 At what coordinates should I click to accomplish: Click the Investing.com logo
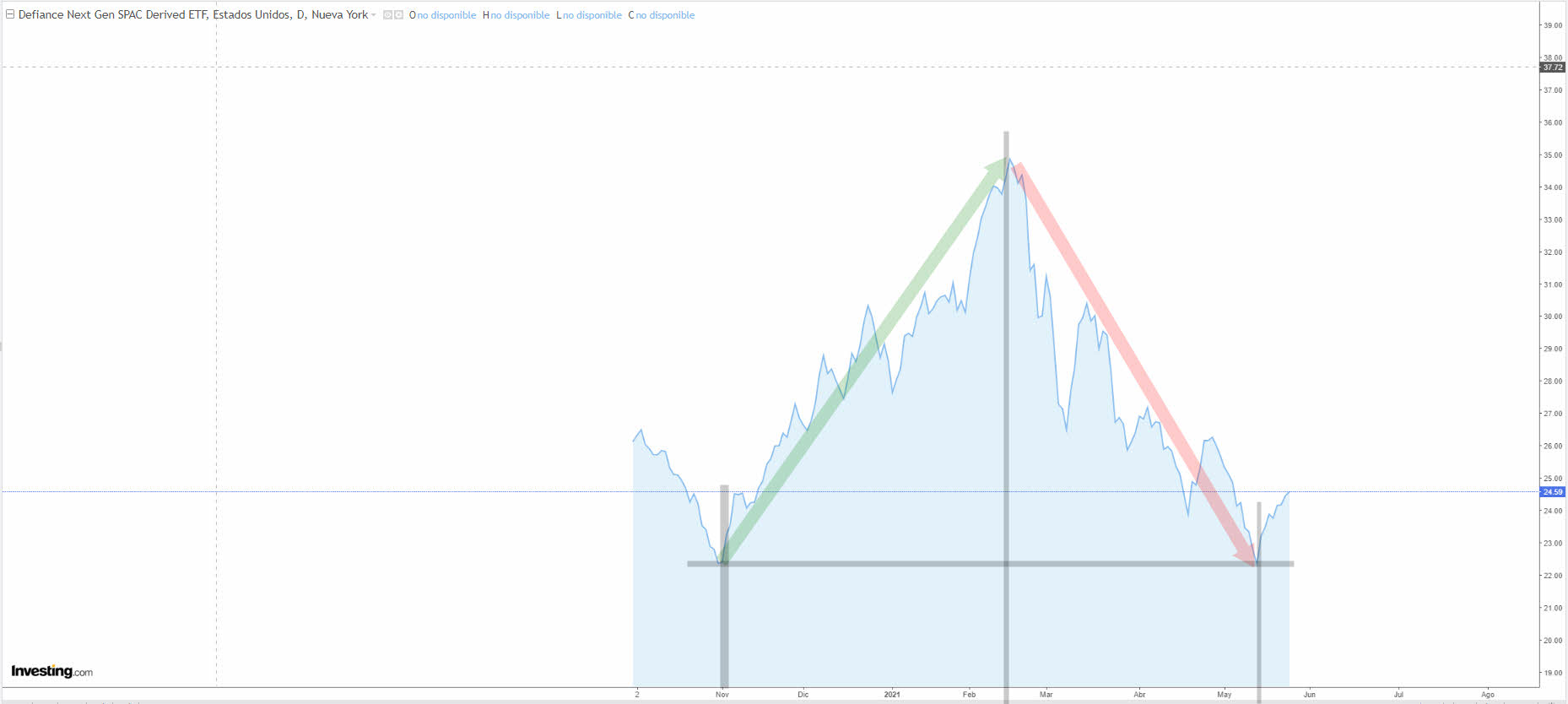click(51, 671)
